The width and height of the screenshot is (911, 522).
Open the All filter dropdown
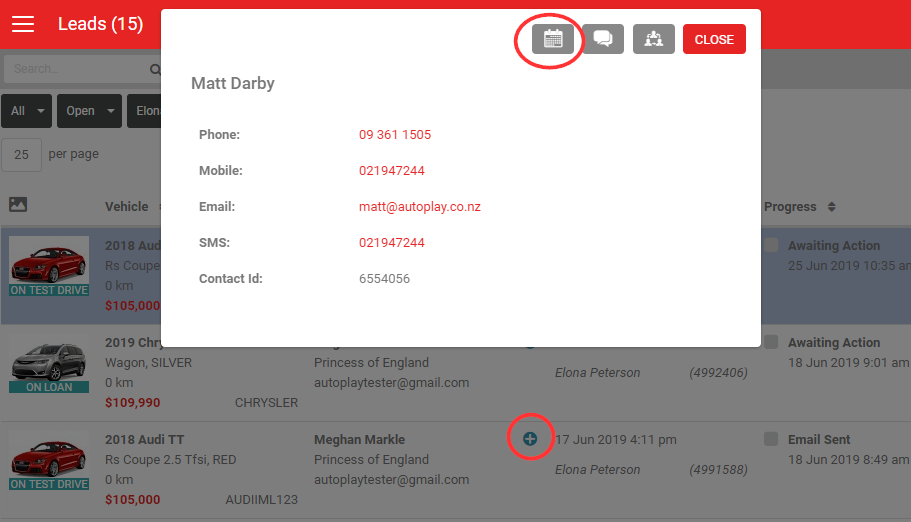pyautogui.click(x=27, y=111)
